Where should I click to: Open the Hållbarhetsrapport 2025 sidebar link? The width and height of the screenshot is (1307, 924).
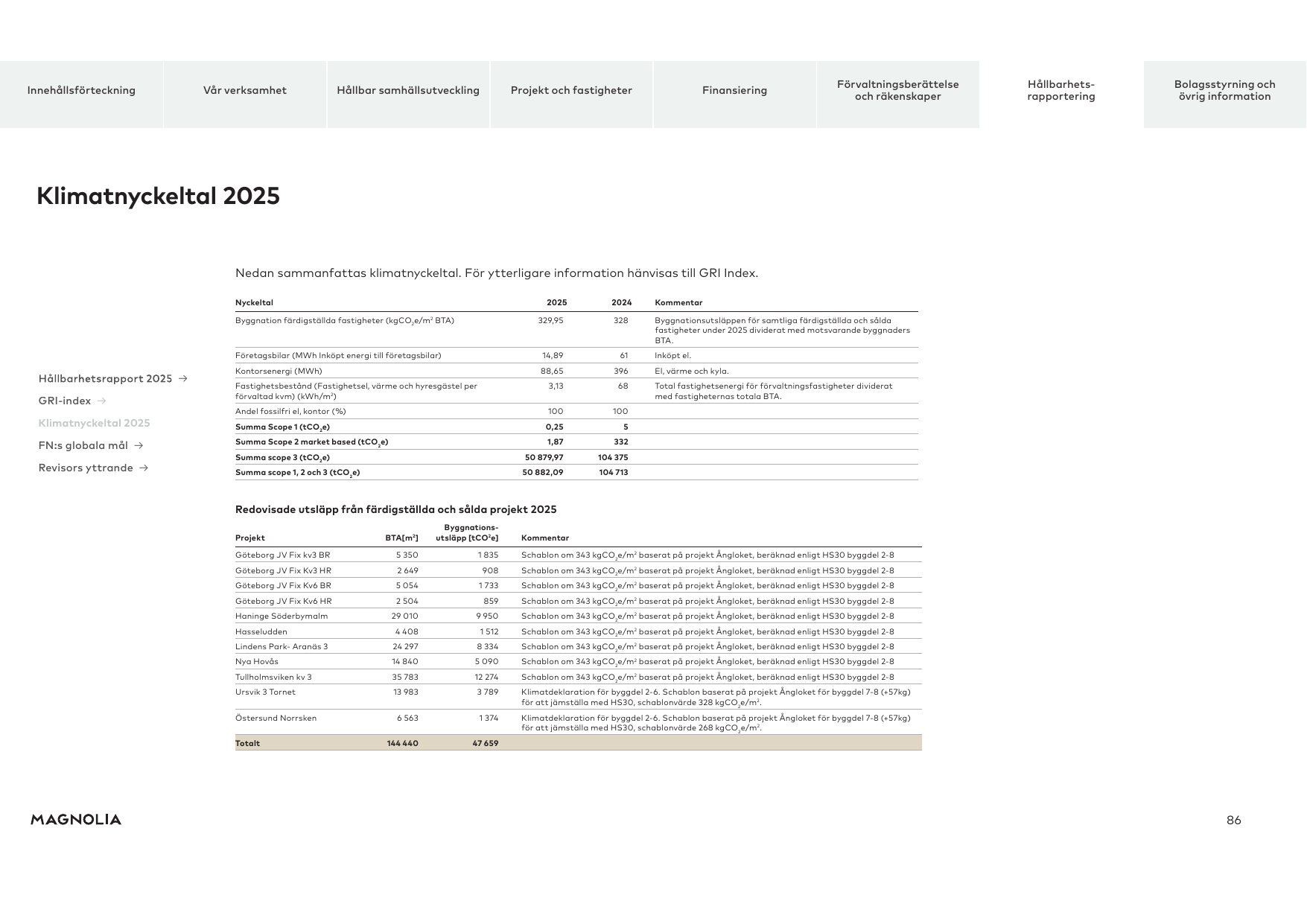[105, 378]
